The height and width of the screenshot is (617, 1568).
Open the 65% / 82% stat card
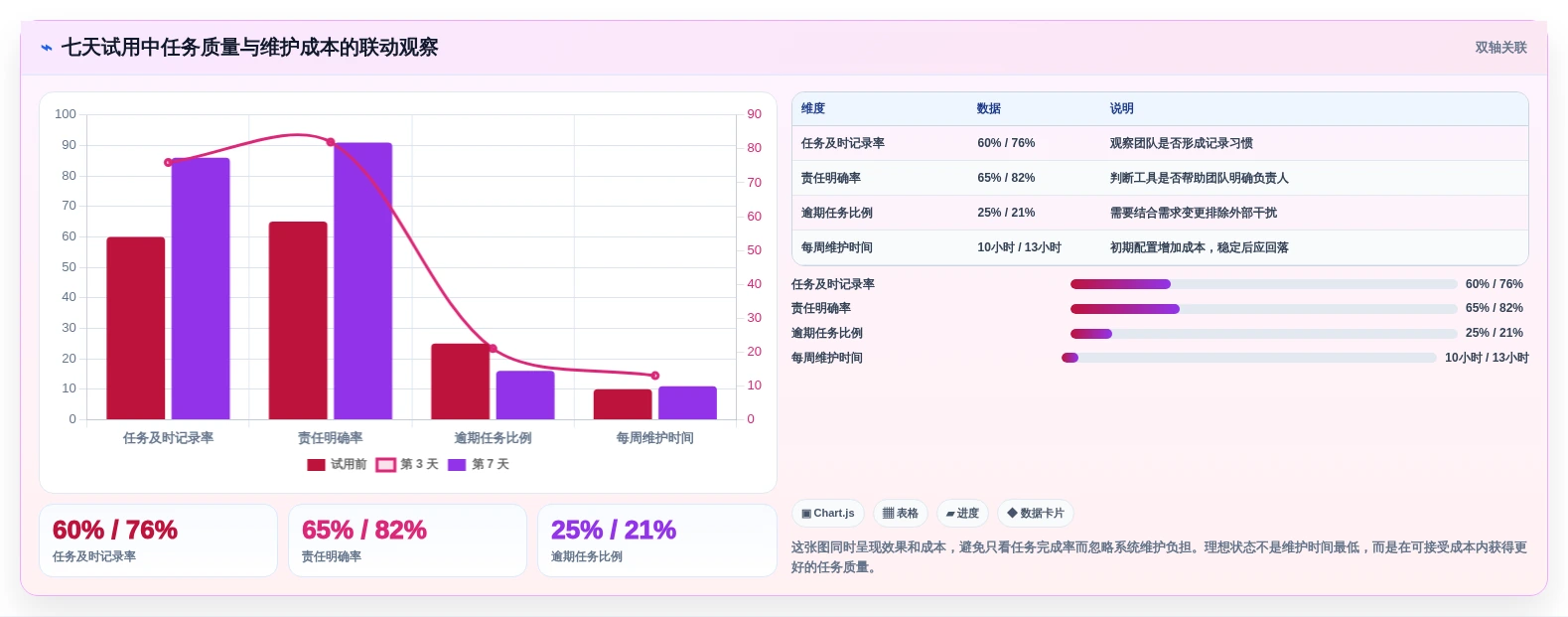point(407,540)
